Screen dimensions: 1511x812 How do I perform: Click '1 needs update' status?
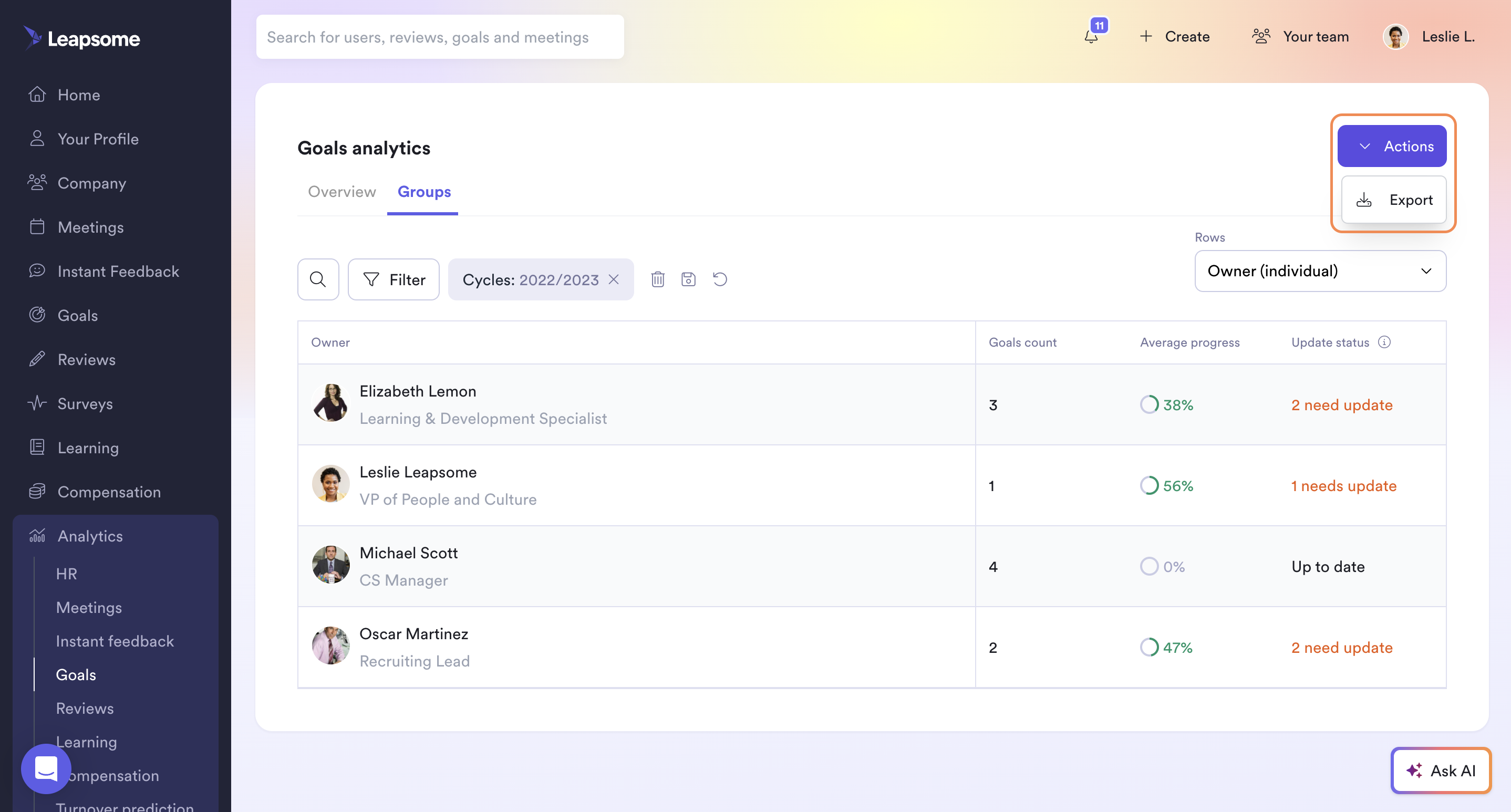click(x=1343, y=486)
